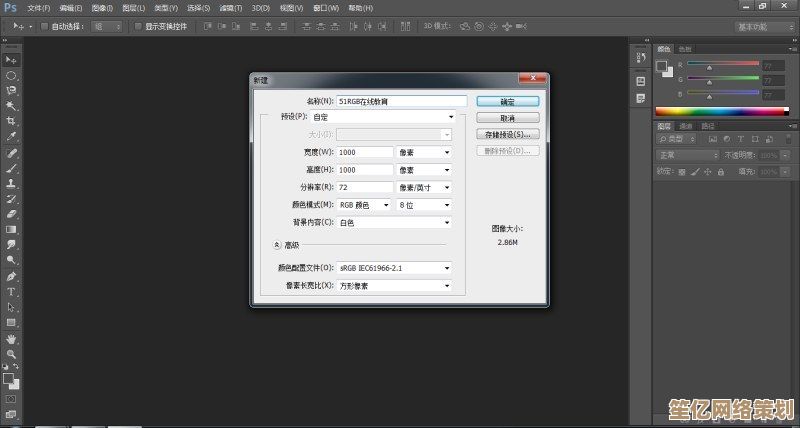Image resolution: width=800 pixels, height=428 pixels.
Task: Select the Lasso tool
Action: (x=11, y=90)
